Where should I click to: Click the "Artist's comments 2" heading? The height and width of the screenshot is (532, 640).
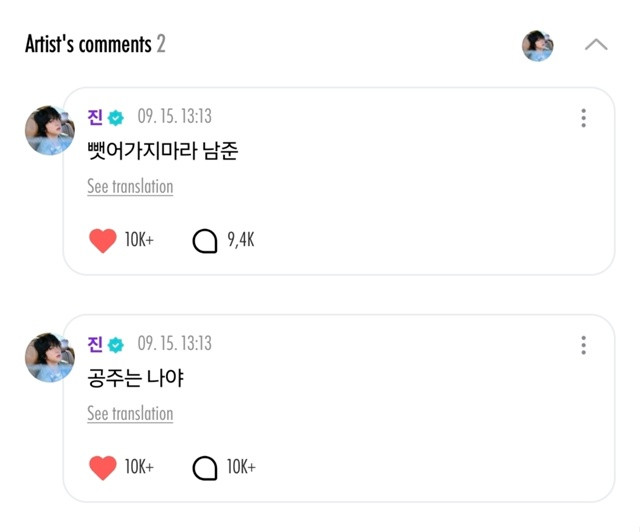(95, 44)
